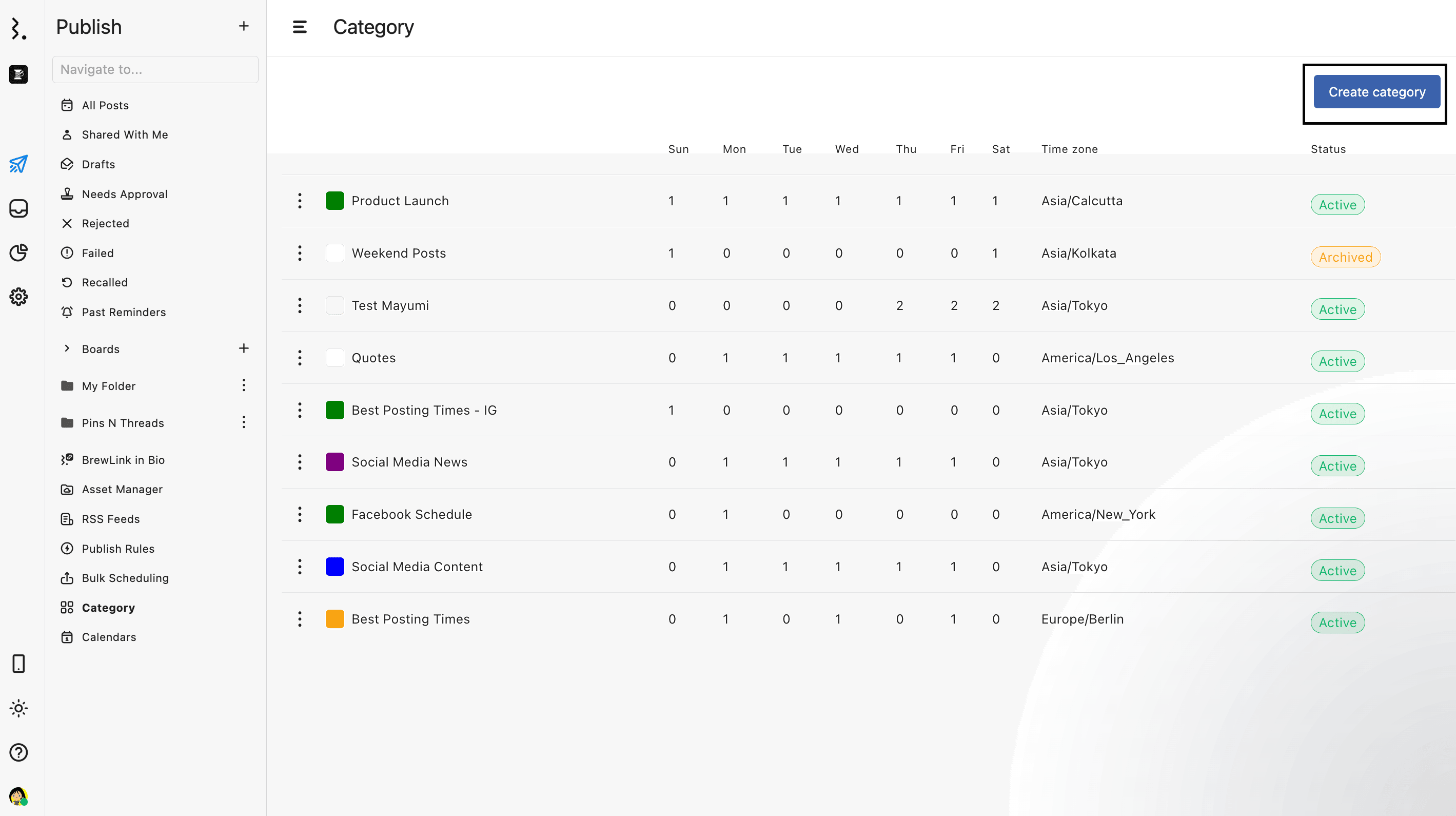Screen dimensions: 1456x816
Task: Open Bulk Scheduling menu item
Action: (125, 578)
